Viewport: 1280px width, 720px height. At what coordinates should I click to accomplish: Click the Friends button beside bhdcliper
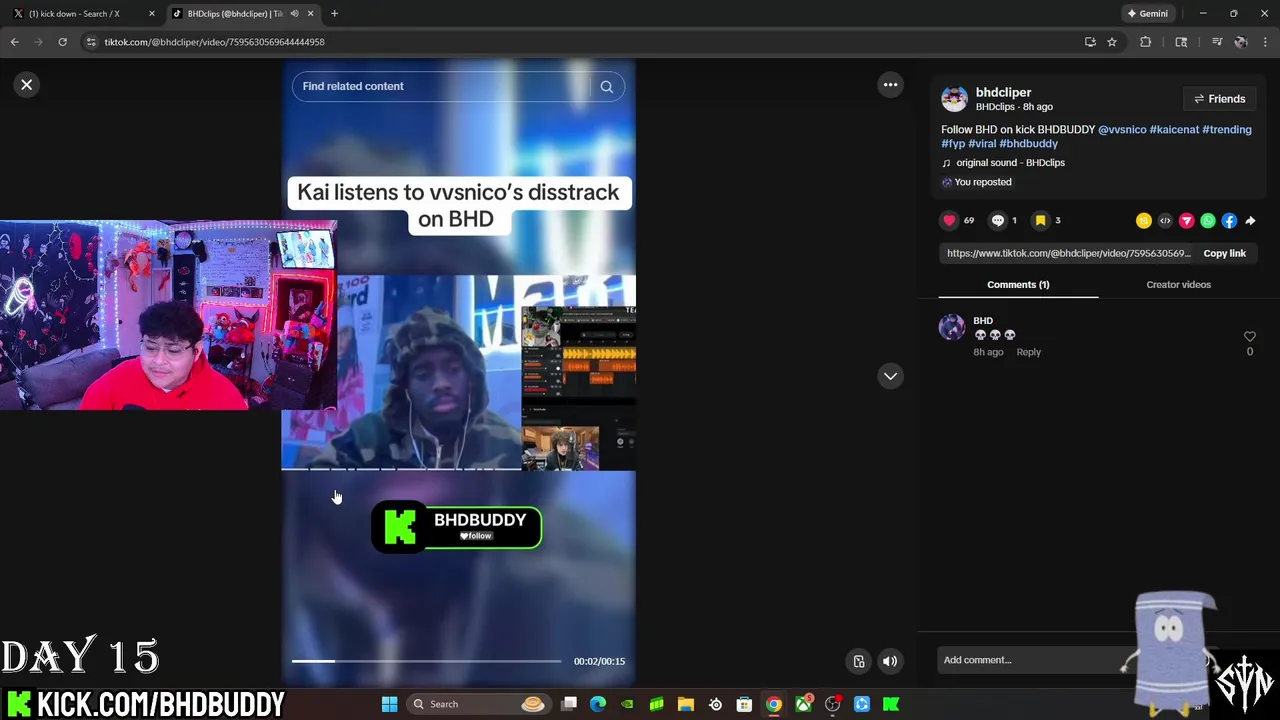pyautogui.click(x=1219, y=99)
